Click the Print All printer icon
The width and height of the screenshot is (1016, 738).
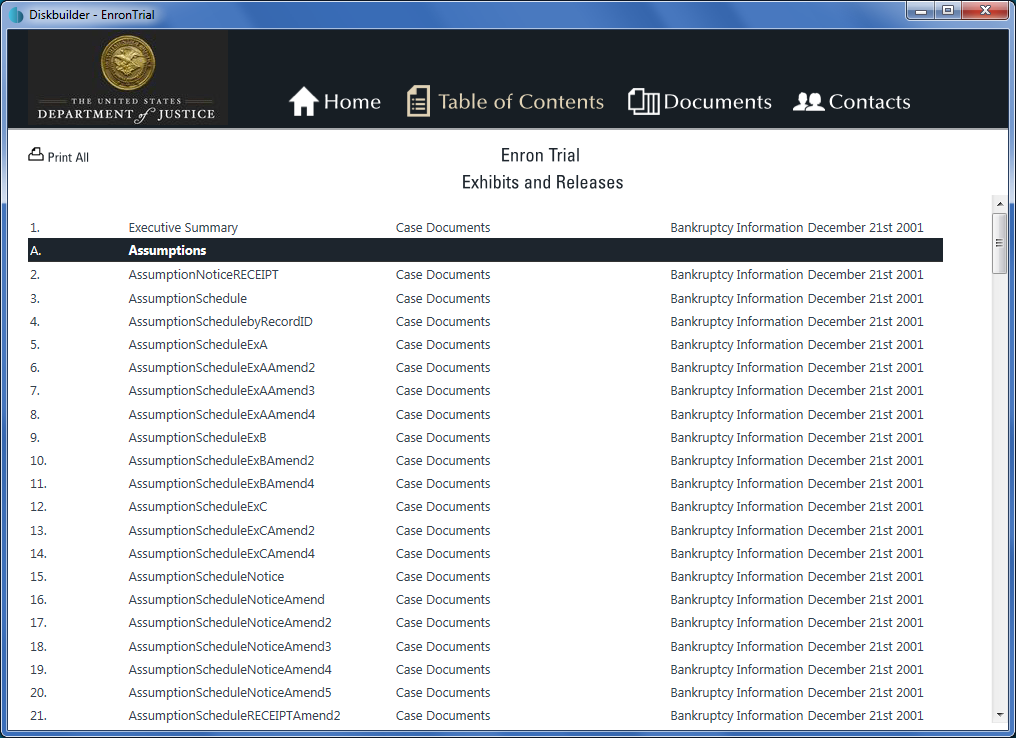[36, 154]
